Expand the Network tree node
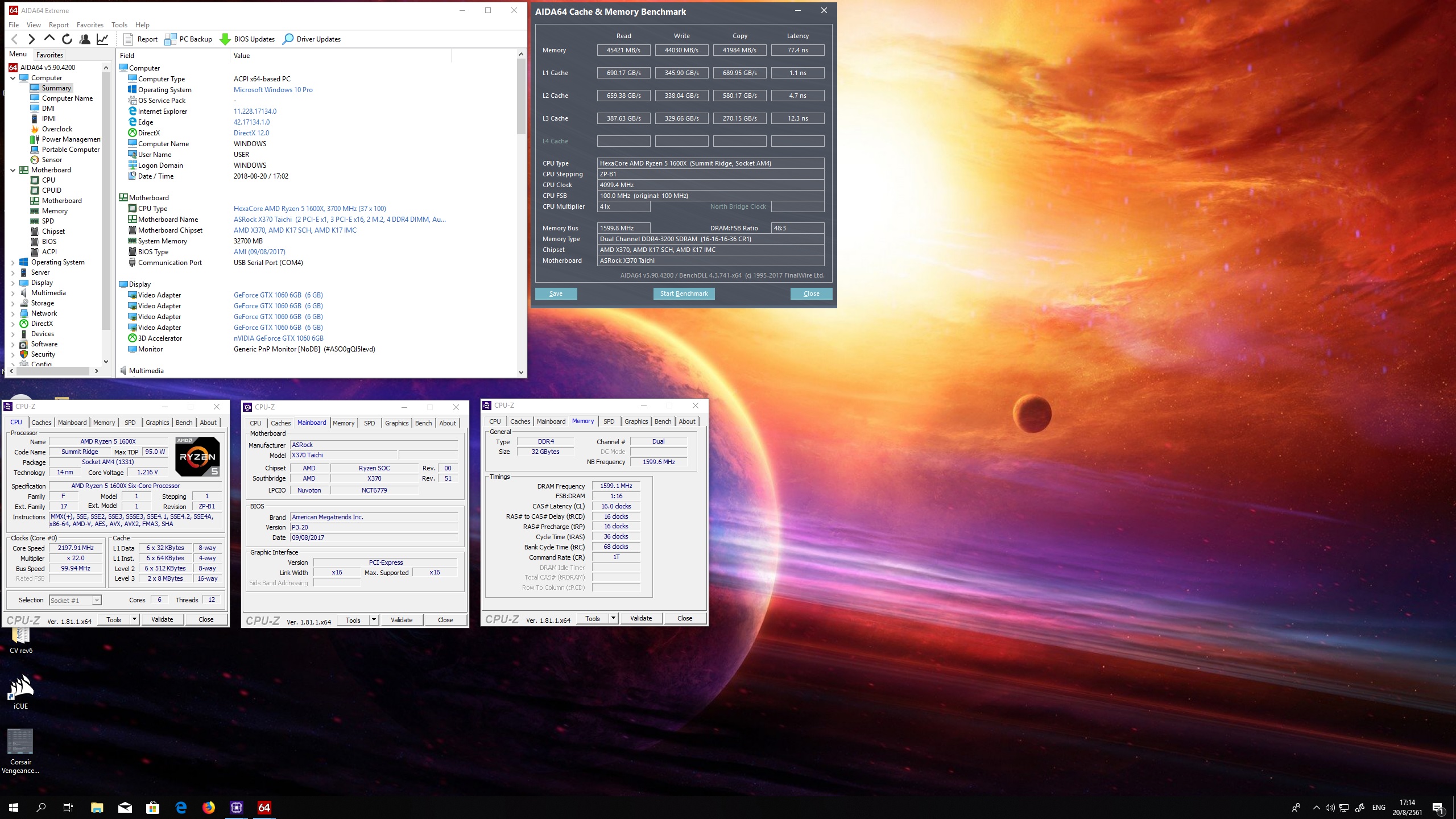This screenshot has height=819, width=1456. (x=13, y=313)
